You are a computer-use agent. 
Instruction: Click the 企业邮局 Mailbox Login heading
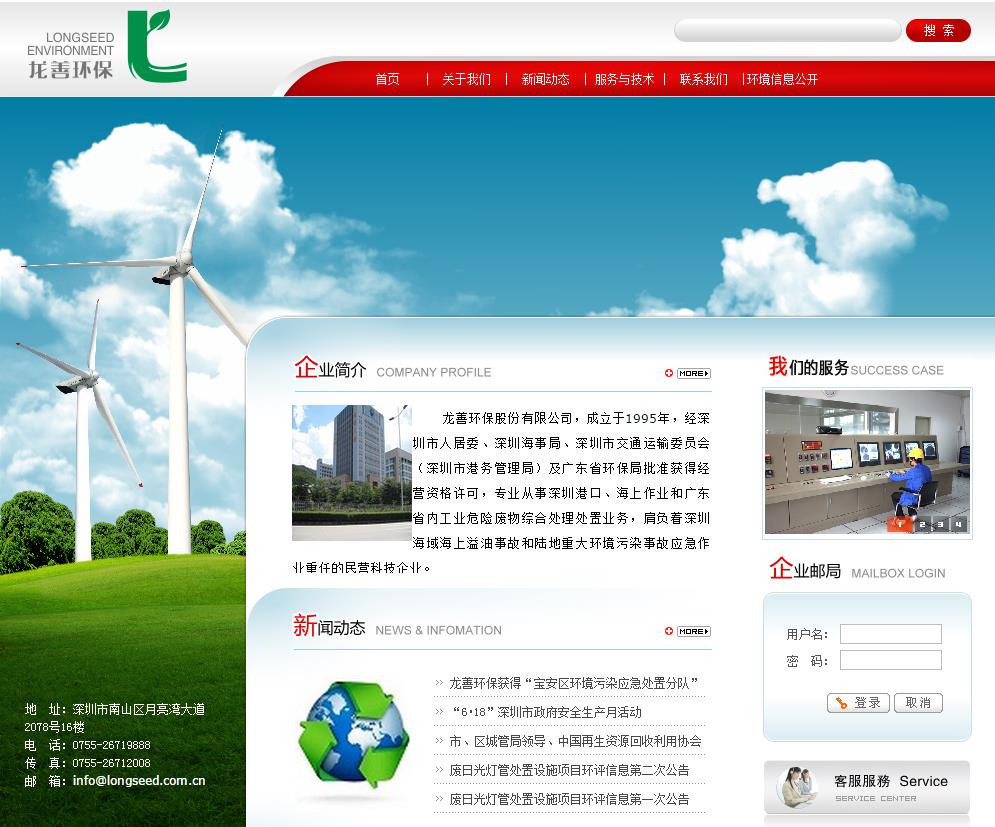pos(857,569)
